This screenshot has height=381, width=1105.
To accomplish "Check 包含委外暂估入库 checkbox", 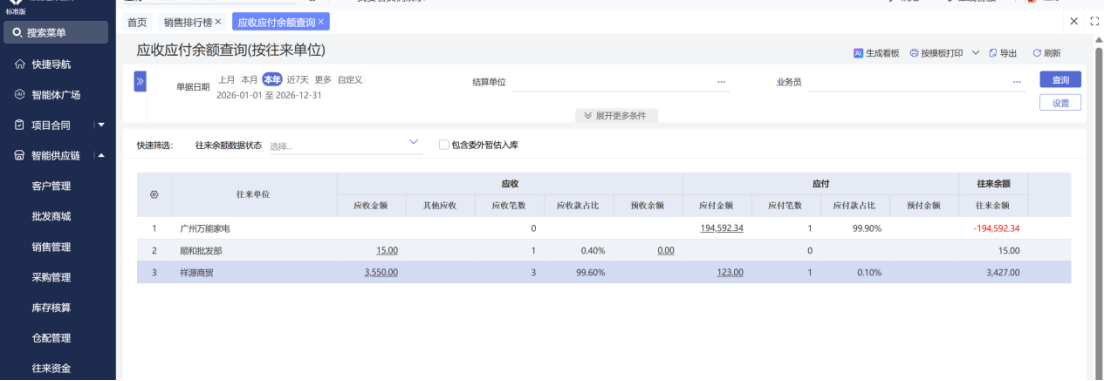I will (x=443, y=144).
